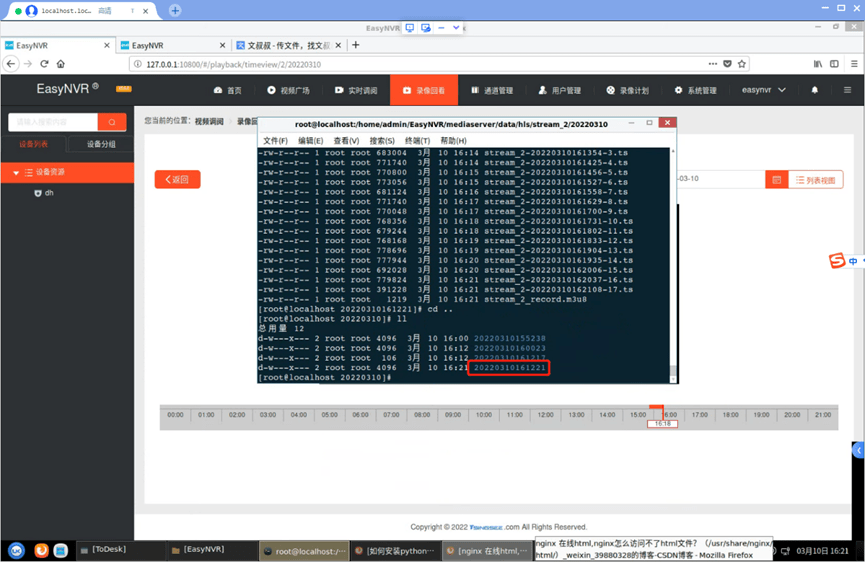Open Firefox home page icon
This screenshot has width=865, height=562.
(x=61, y=64)
